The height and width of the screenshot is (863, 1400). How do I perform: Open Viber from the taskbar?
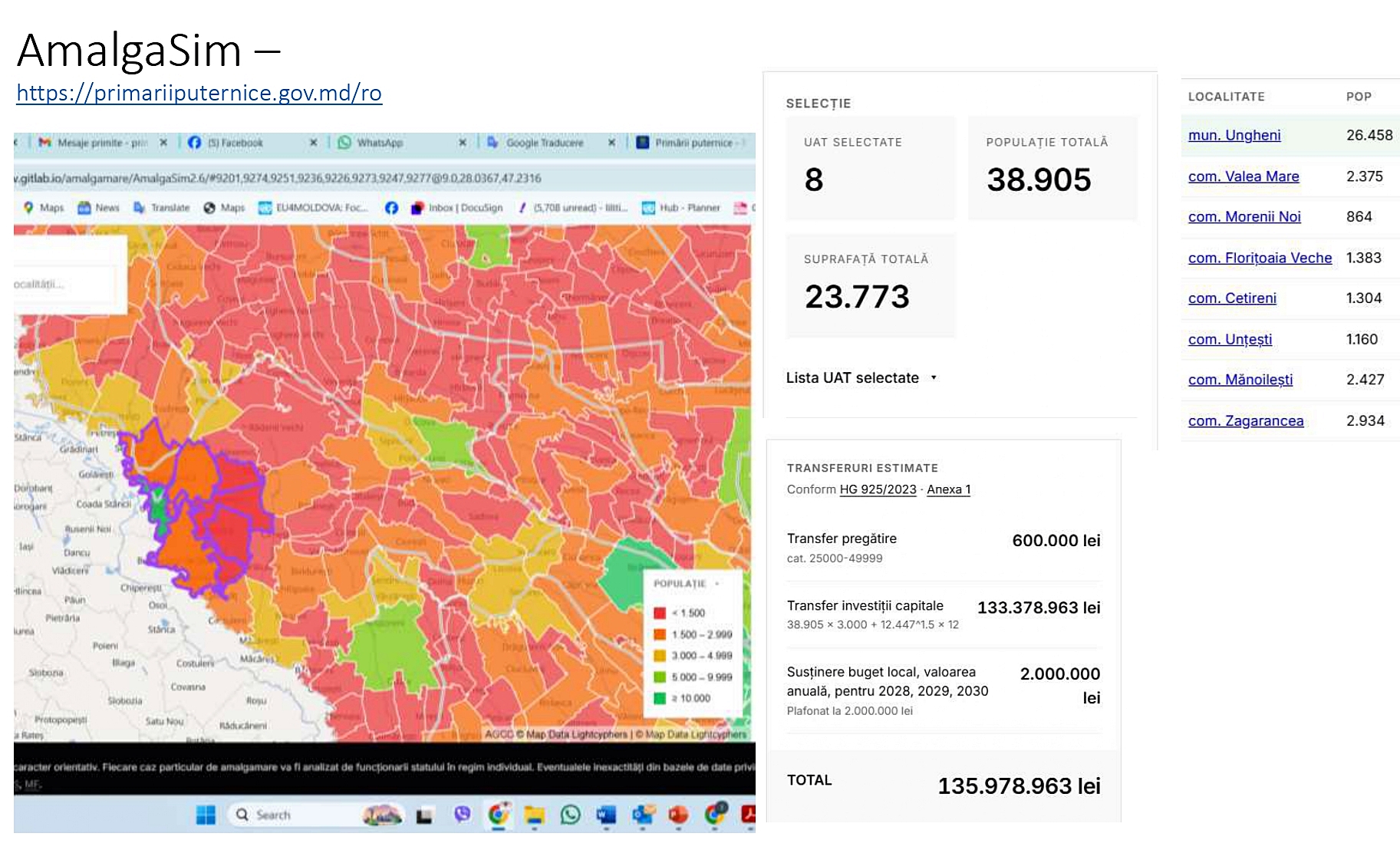(462, 815)
